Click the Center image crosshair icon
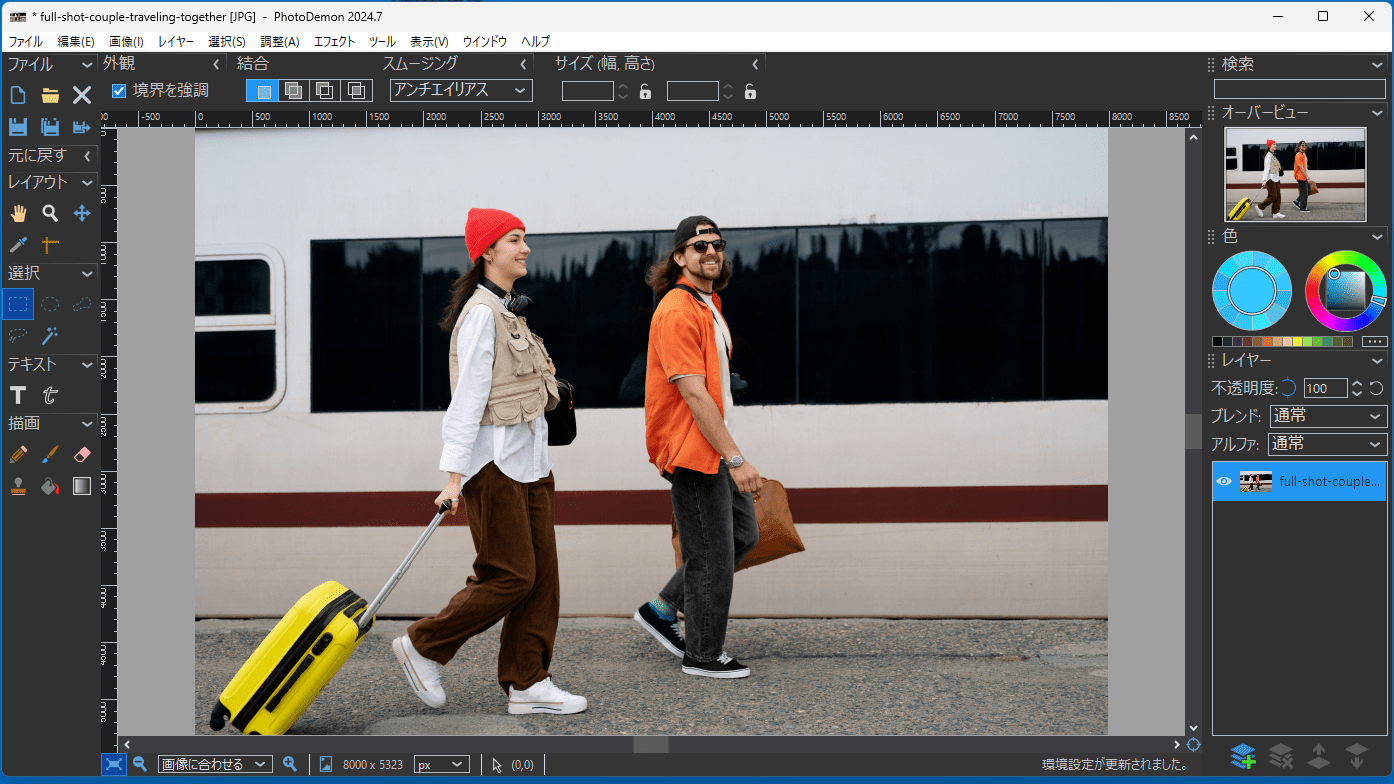This screenshot has width=1394, height=784. point(1193,745)
